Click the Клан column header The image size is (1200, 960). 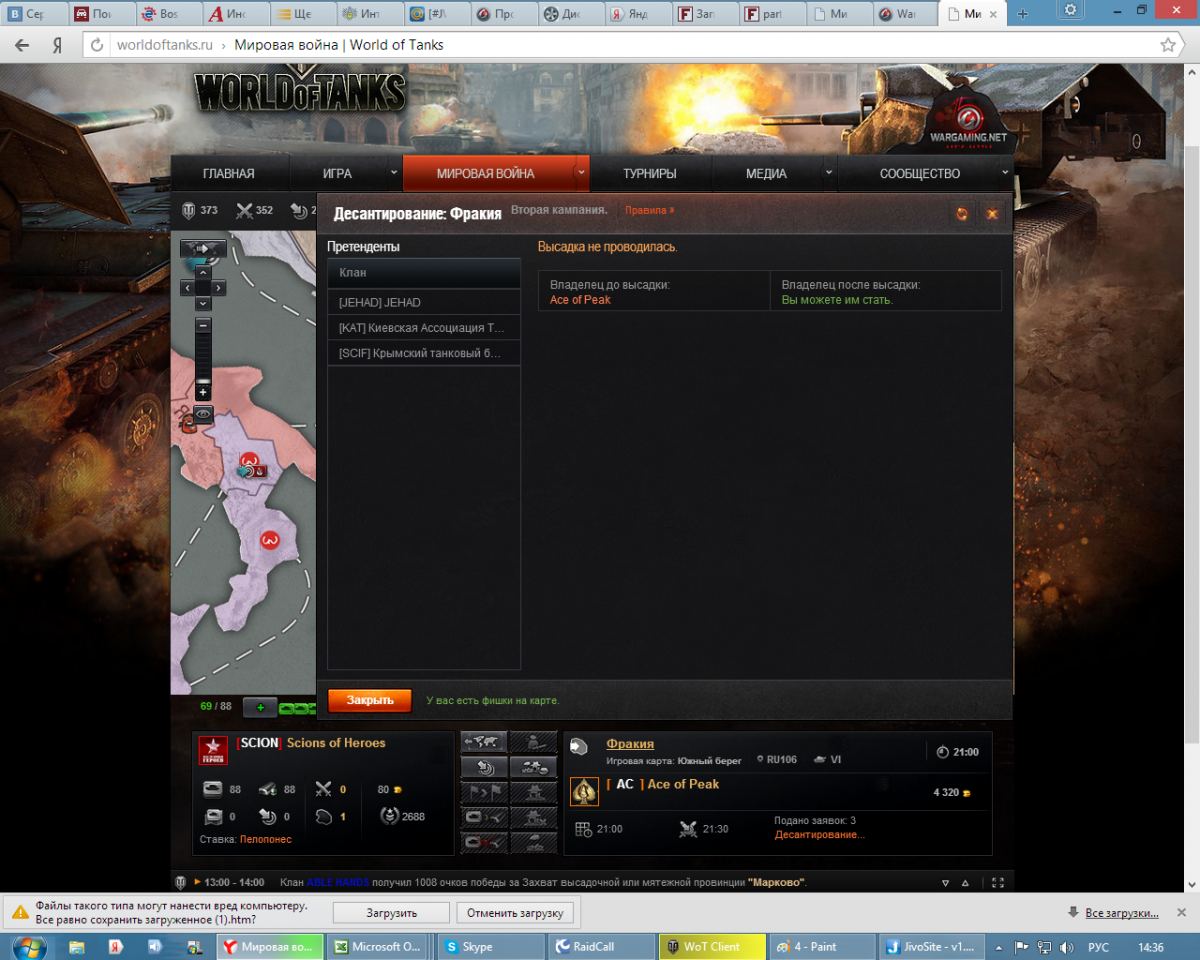tap(424, 272)
